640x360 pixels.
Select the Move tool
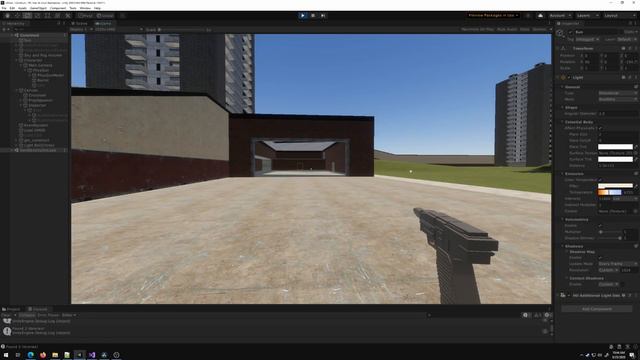[18, 16]
